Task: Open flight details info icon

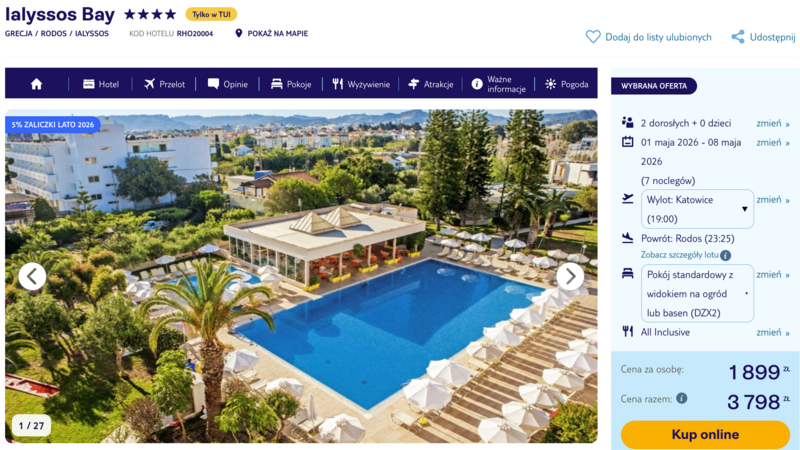Action: click(726, 255)
